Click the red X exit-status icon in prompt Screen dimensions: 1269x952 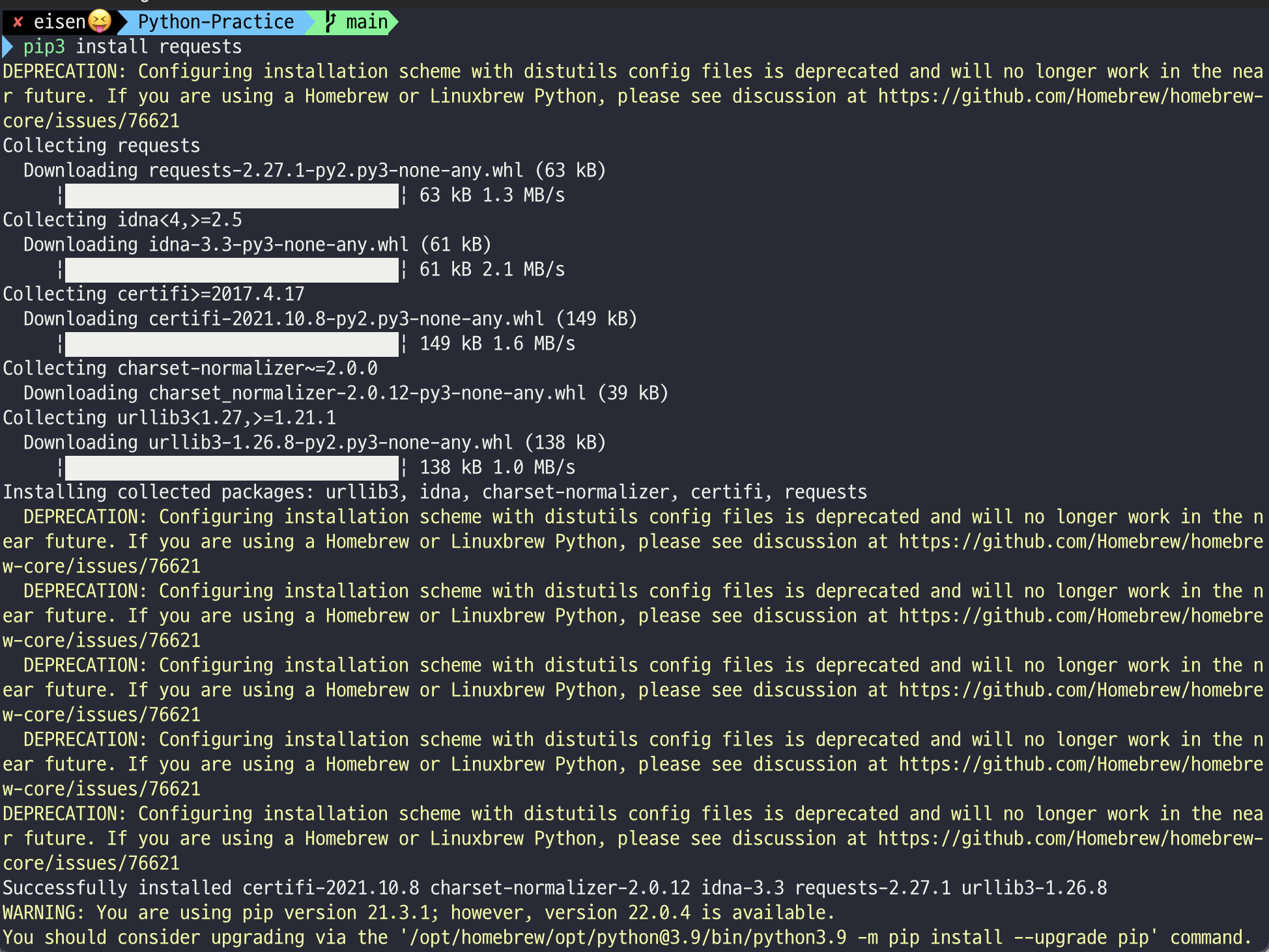[18, 22]
